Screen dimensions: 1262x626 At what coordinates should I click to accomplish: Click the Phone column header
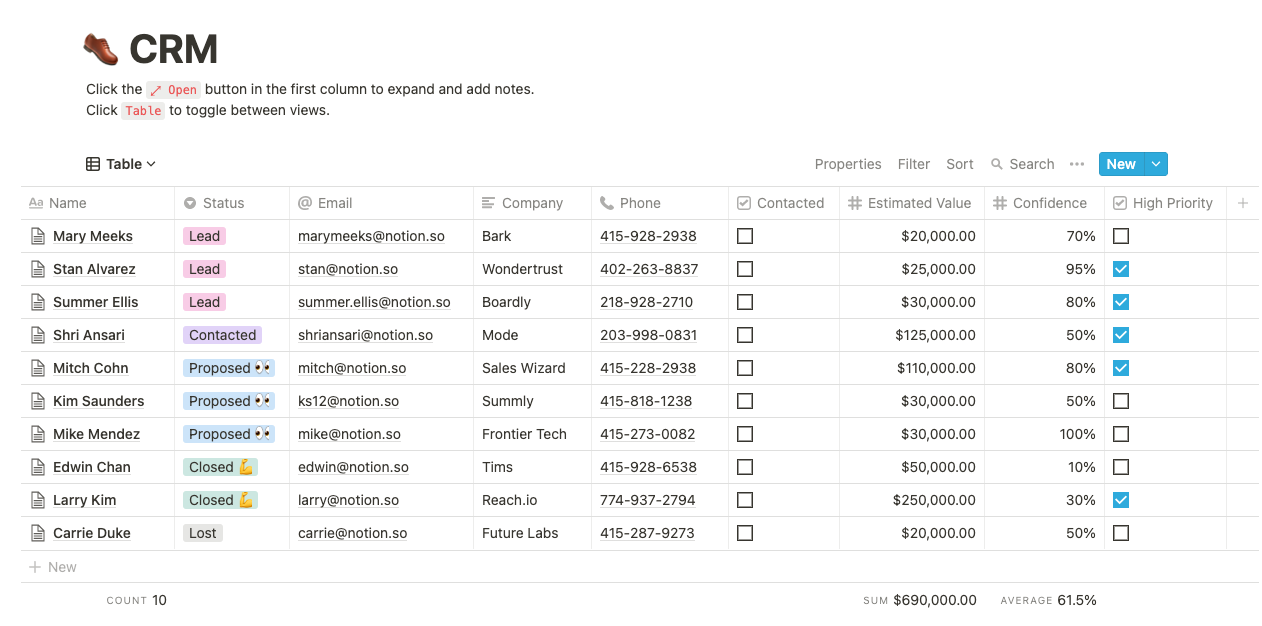(660, 203)
